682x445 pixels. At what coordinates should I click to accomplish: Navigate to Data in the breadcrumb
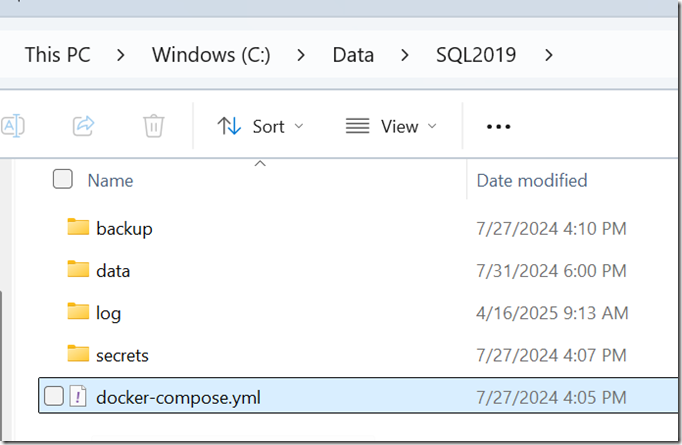(x=353, y=55)
